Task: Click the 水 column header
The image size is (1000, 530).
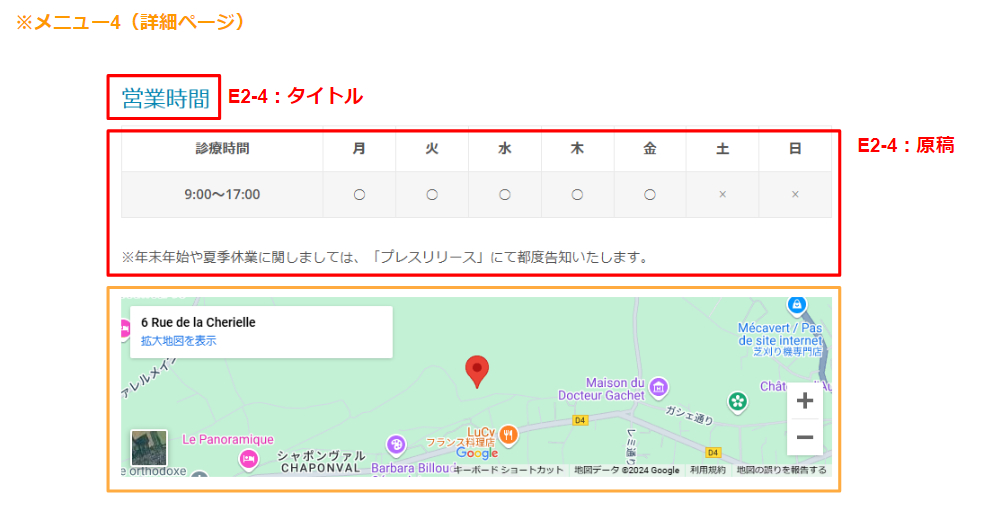Action: [504, 149]
